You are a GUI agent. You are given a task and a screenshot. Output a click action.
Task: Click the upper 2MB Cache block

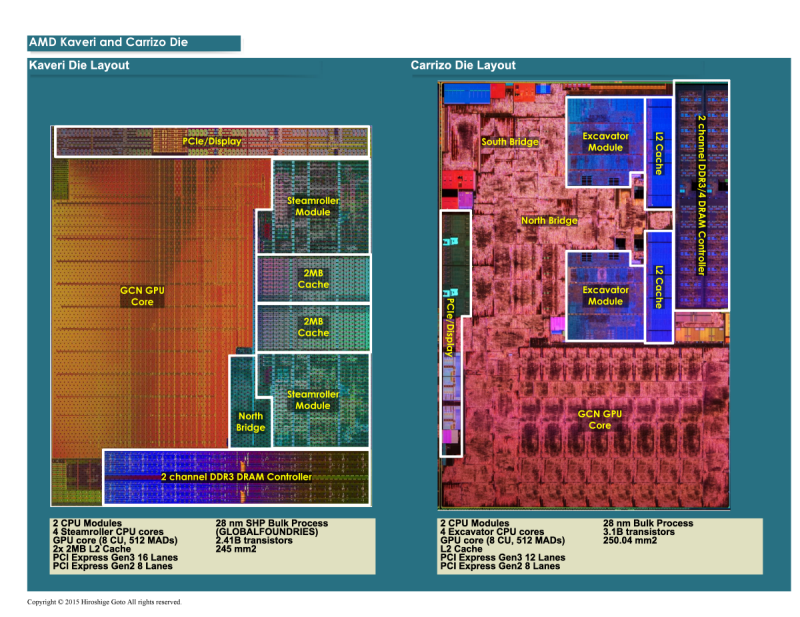tap(313, 277)
